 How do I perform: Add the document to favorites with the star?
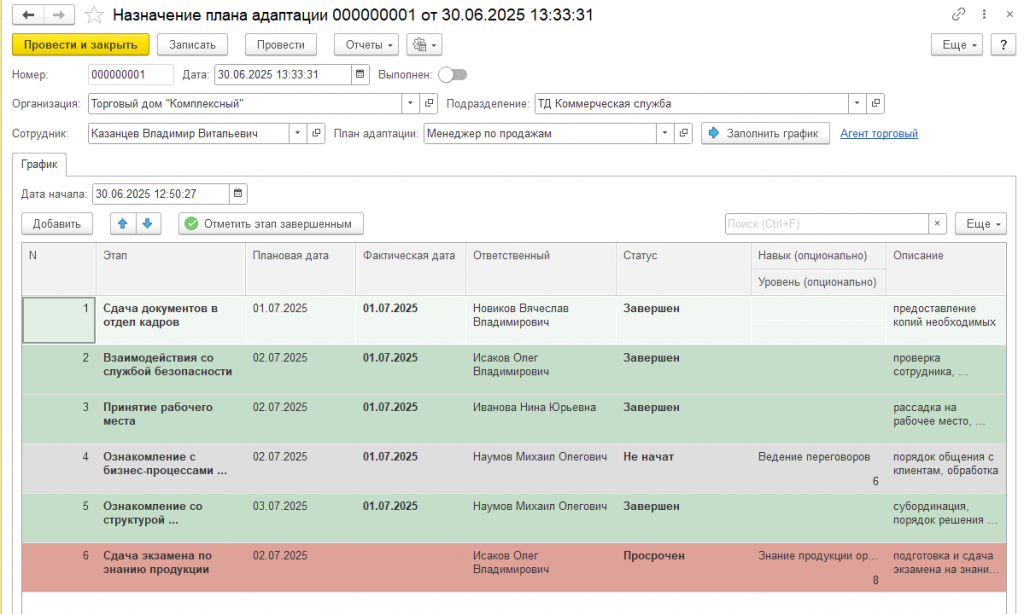pos(94,14)
